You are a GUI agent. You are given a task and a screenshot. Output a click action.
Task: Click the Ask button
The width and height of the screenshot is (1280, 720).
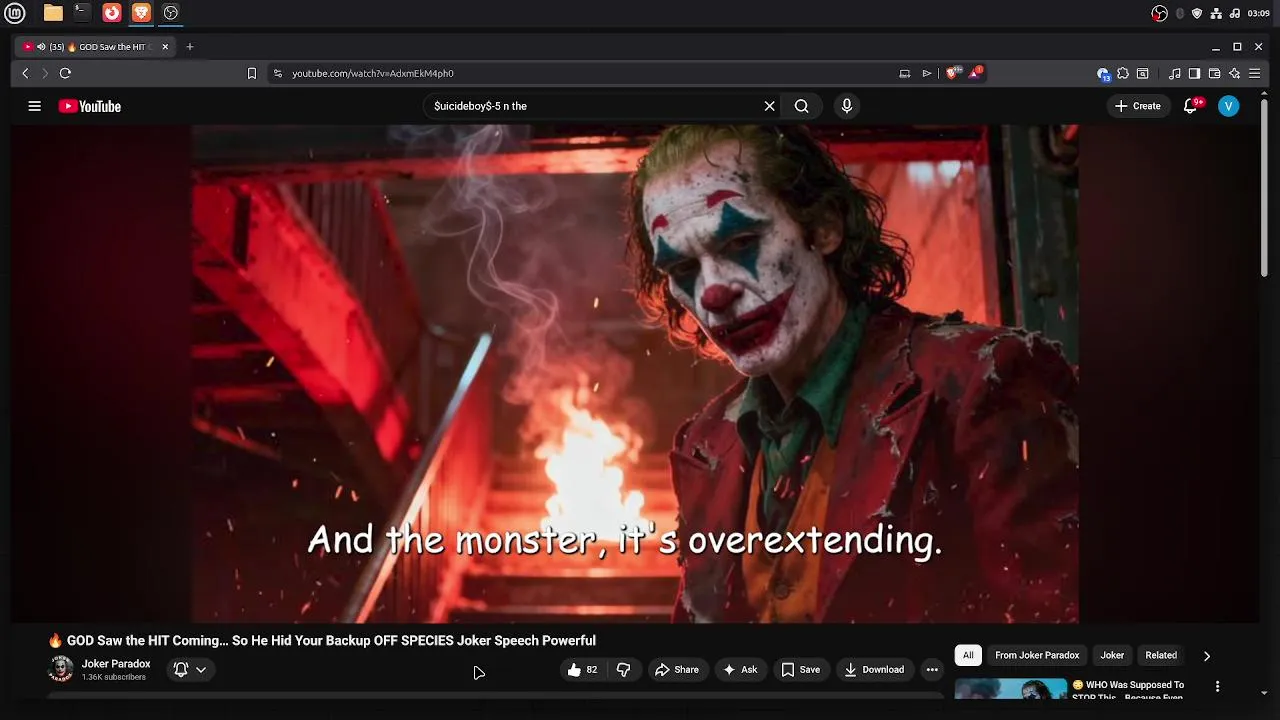tap(740, 670)
